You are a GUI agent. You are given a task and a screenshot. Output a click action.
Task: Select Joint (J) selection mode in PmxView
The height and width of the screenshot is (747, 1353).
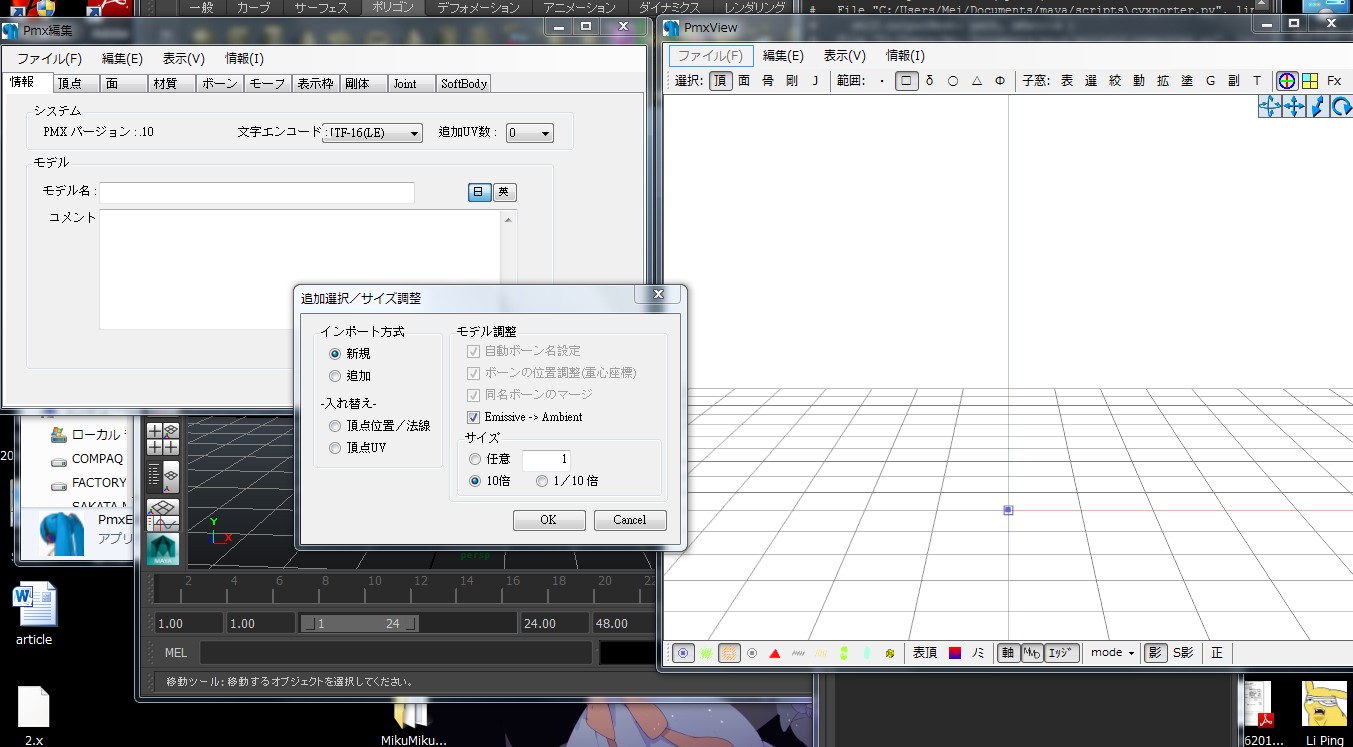(815, 81)
